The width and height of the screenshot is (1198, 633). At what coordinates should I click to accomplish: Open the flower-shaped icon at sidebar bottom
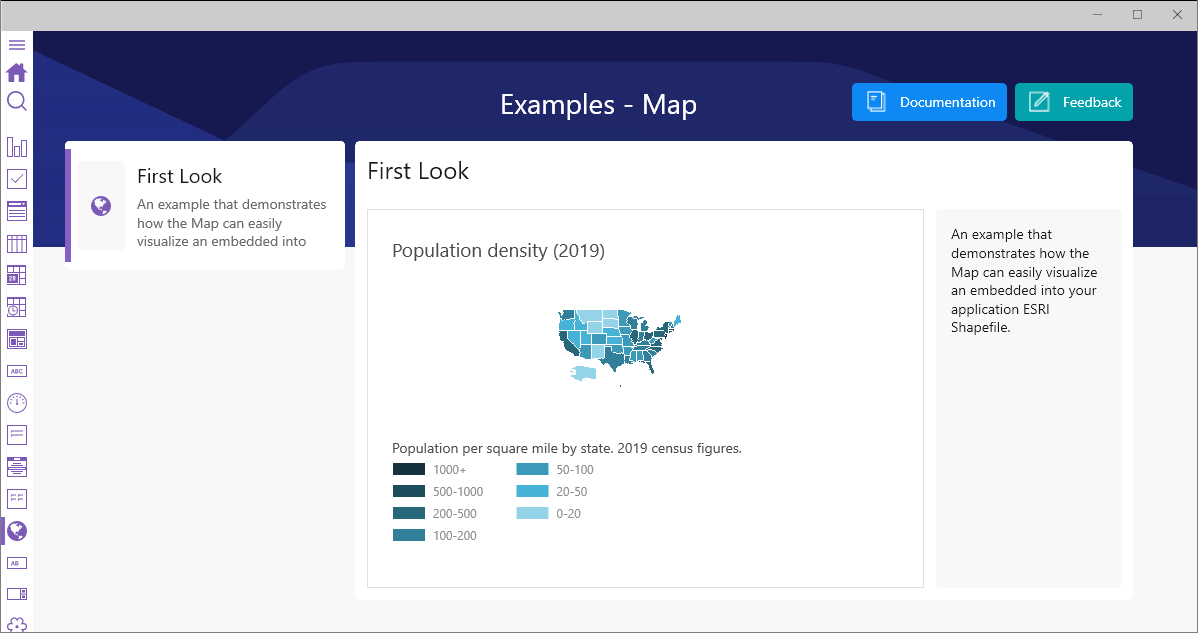pyautogui.click(x=16, y=624)
